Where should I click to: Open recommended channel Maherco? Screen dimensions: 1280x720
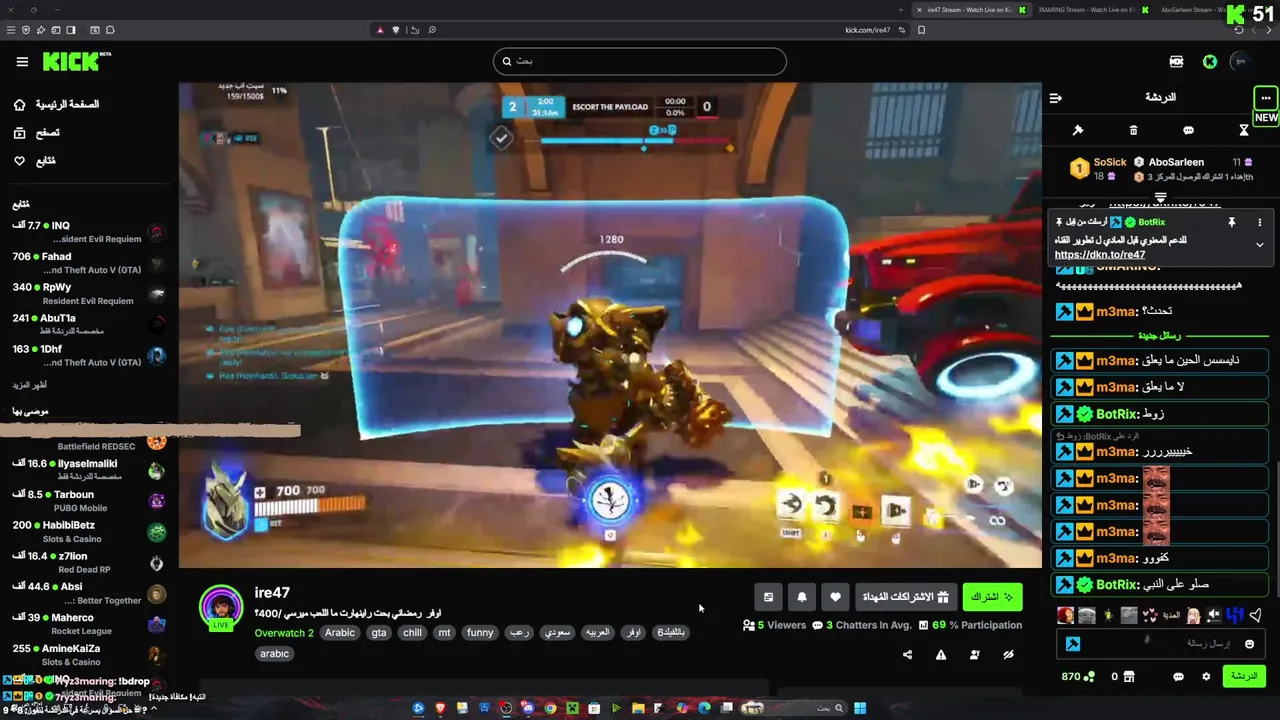click(x=90, y=624)
